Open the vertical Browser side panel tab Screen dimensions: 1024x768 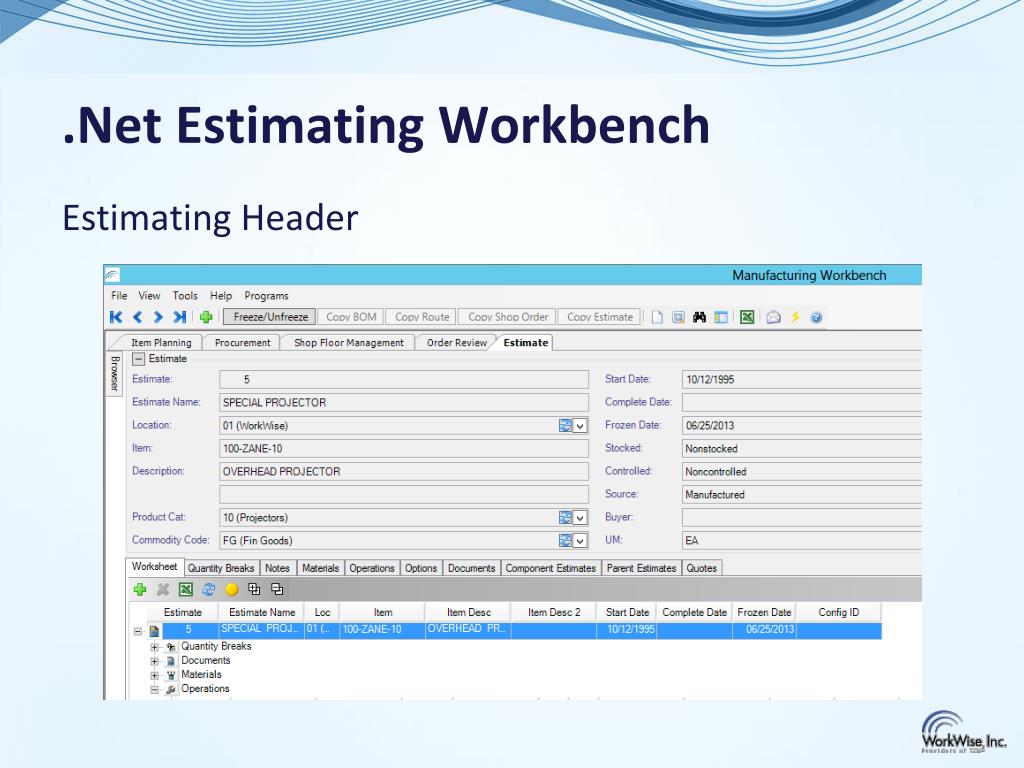click(114, 374)
